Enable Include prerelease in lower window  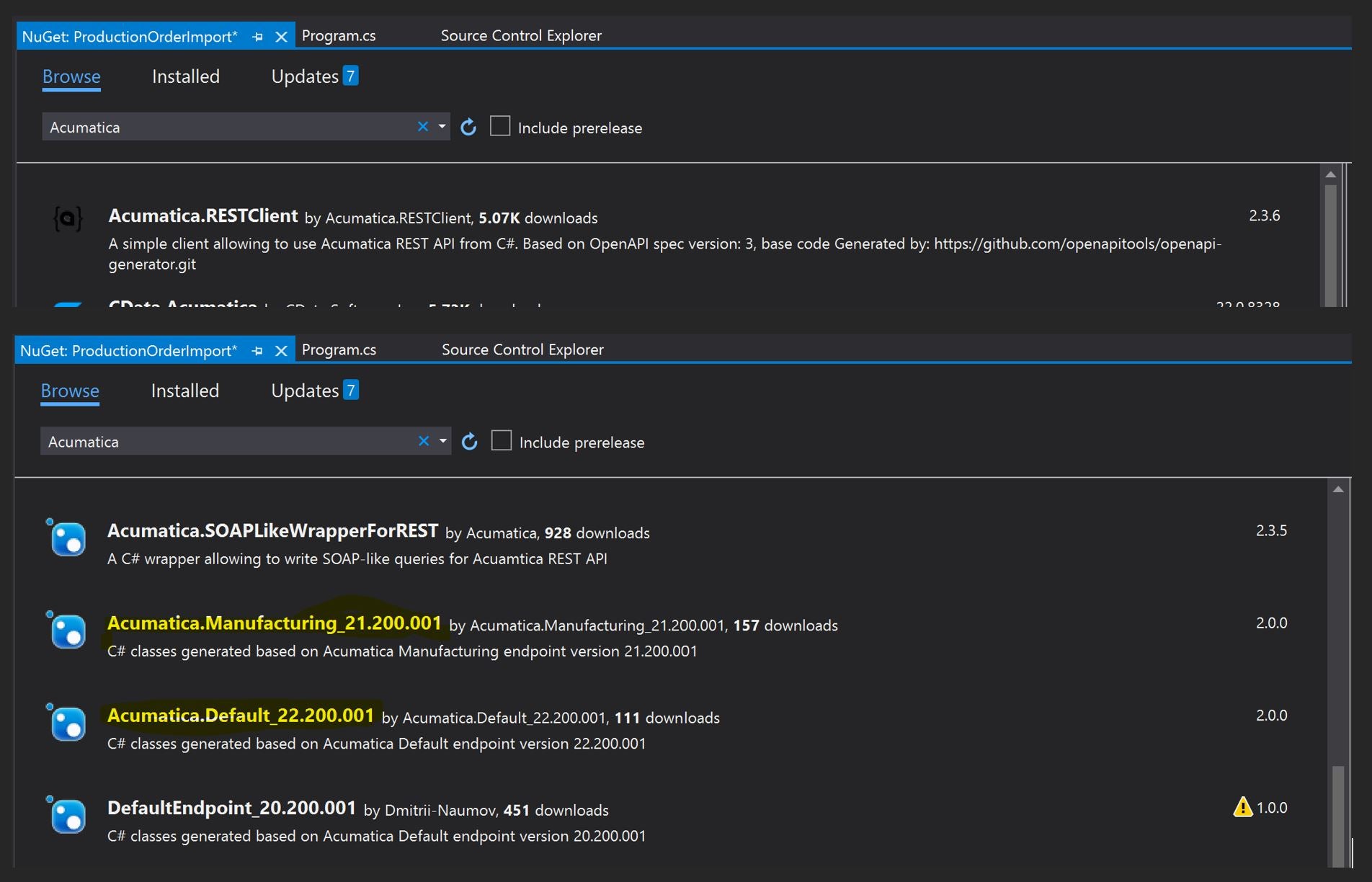coord(502,440)
